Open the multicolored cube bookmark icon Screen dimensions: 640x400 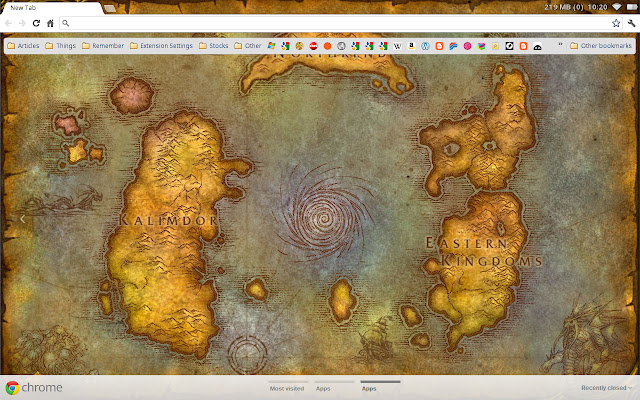point(481,46)
